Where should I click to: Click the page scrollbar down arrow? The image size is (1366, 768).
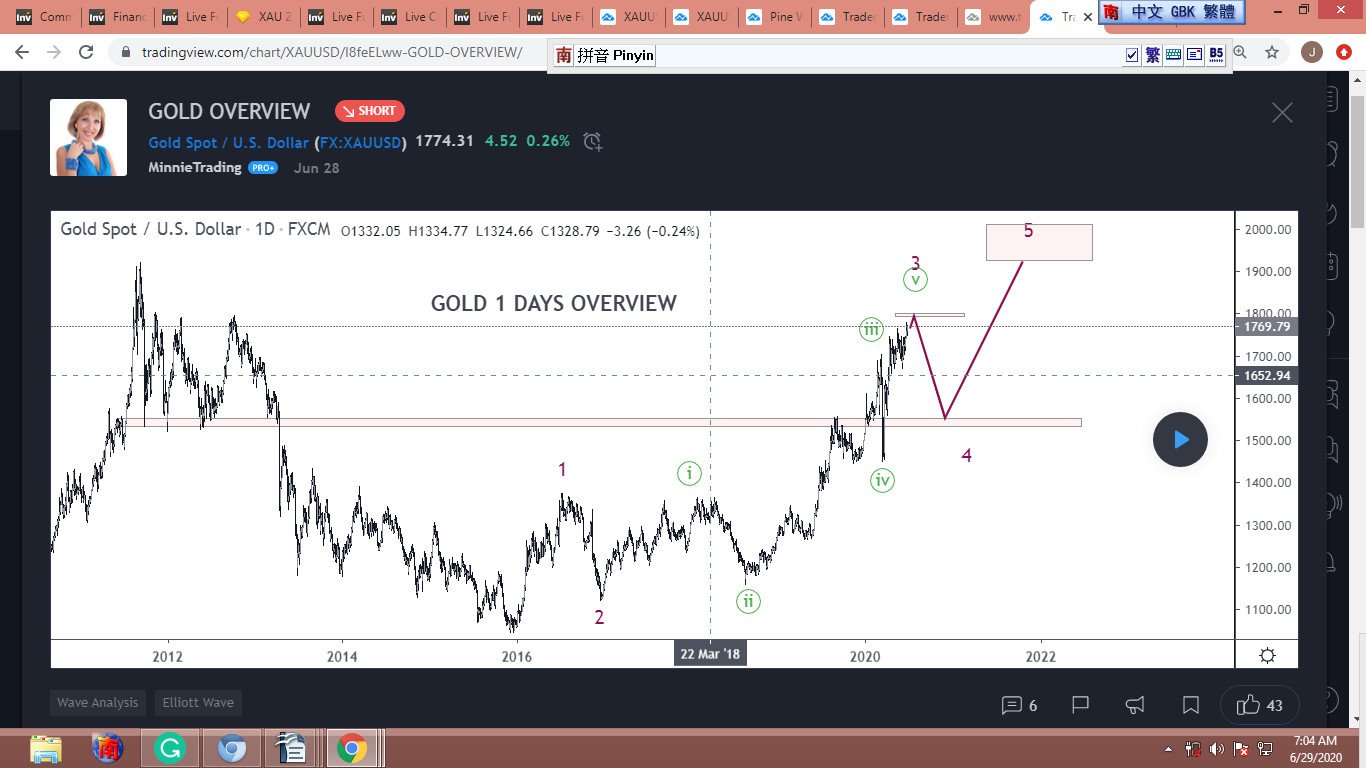pyautogui.click(x=1357, y=720)
